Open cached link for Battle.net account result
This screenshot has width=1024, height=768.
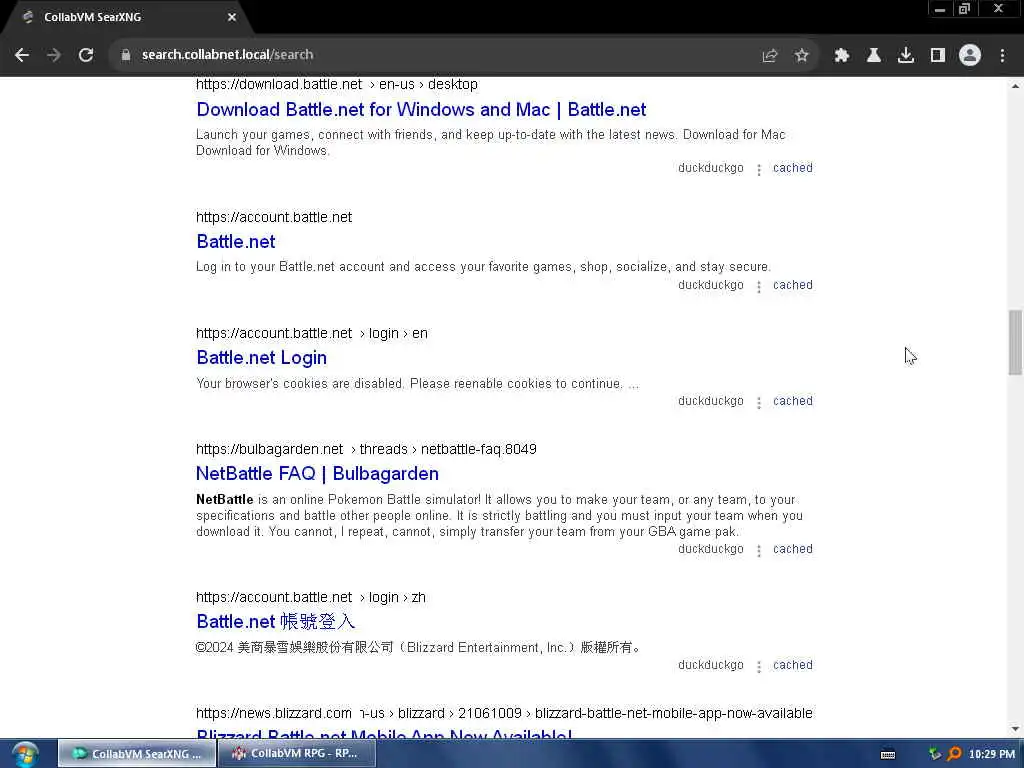pos(793,285)
